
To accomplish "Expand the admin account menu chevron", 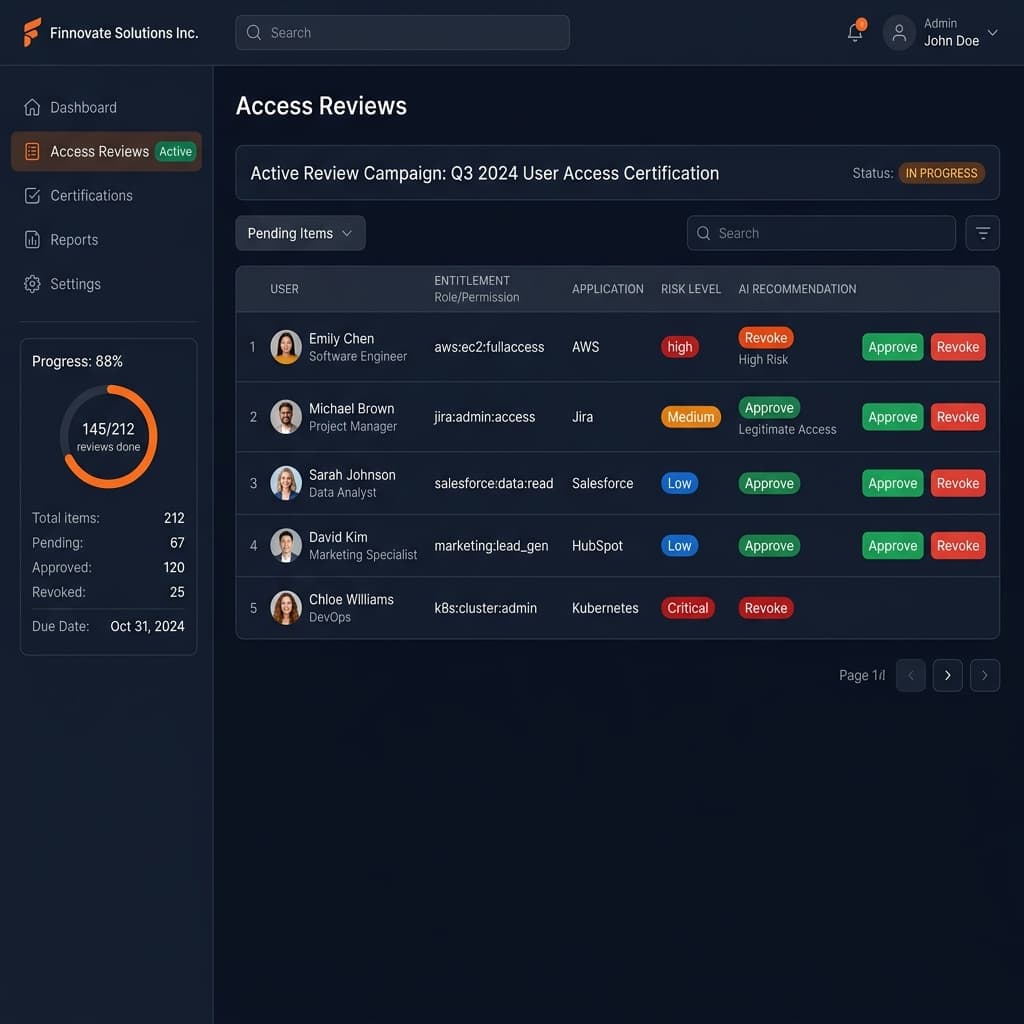I will [992, 33].
